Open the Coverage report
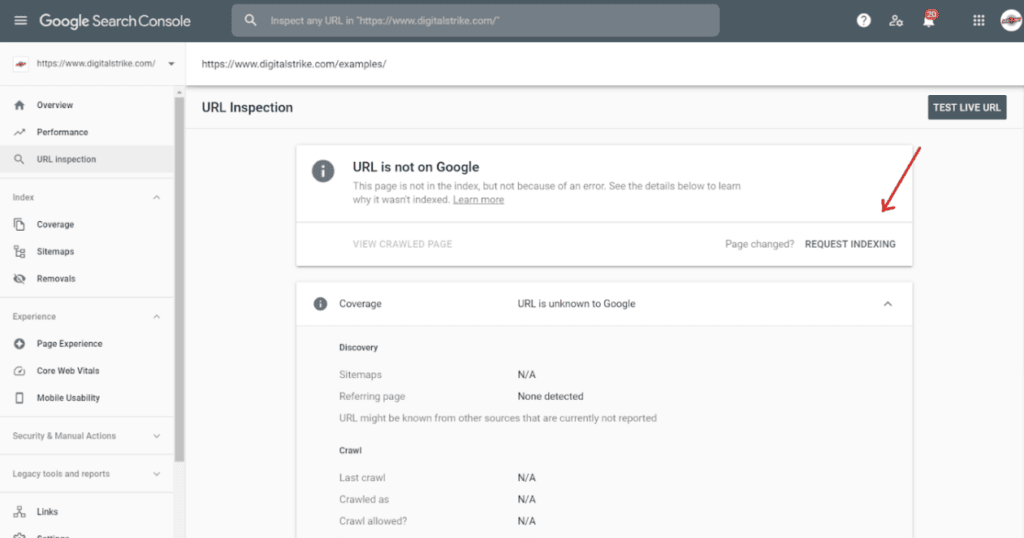The height and width of the screenshot is (538, 1024). pyautogui.click(x=56, y=225)
